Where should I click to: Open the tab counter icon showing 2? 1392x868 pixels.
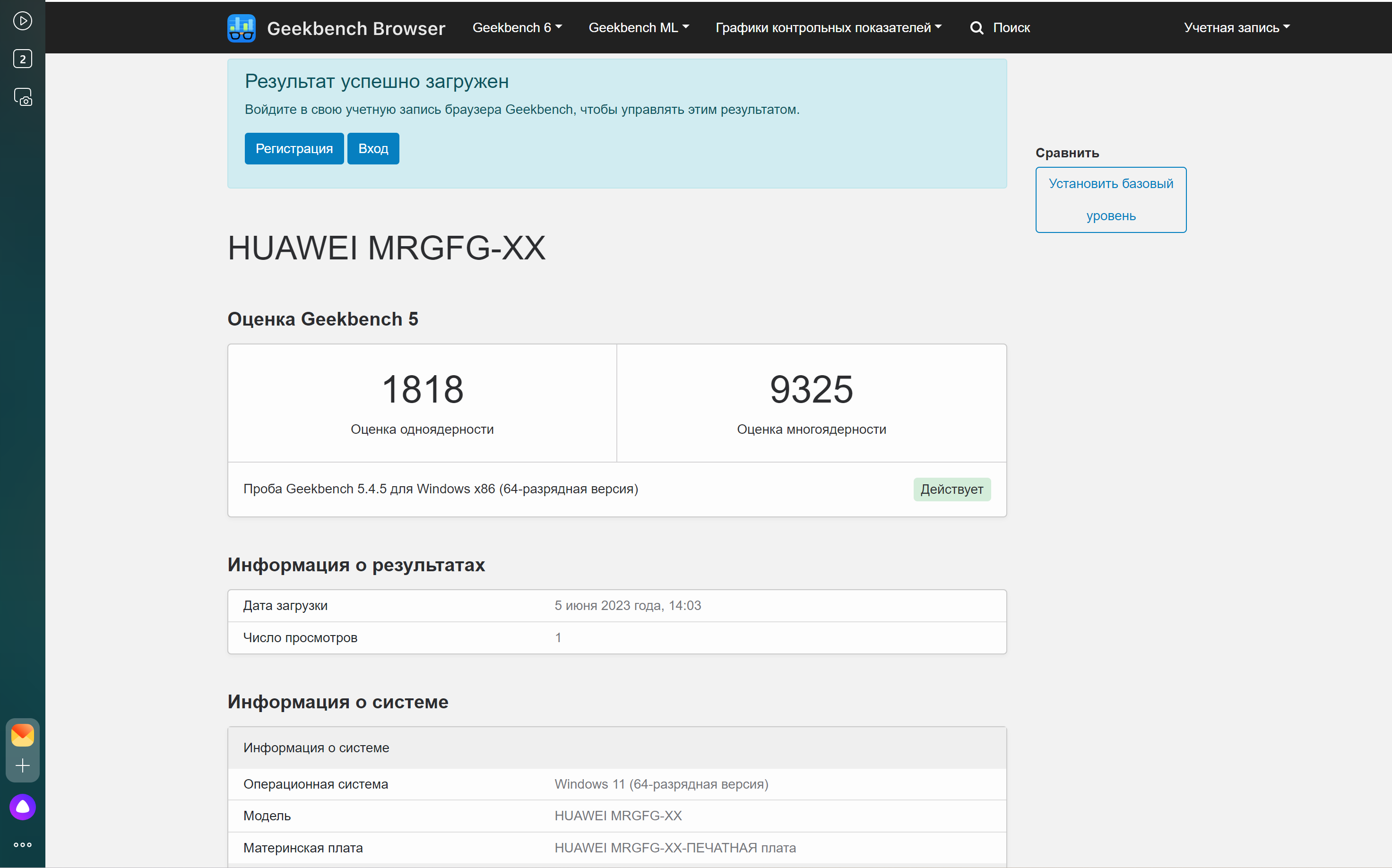pos(22,59)
